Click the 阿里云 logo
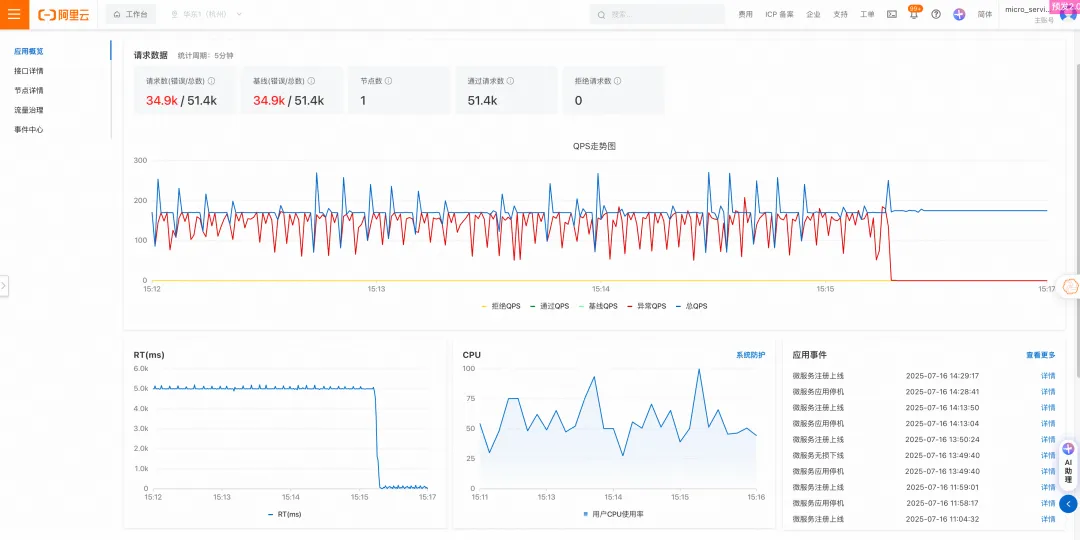 tap(64, 14)
